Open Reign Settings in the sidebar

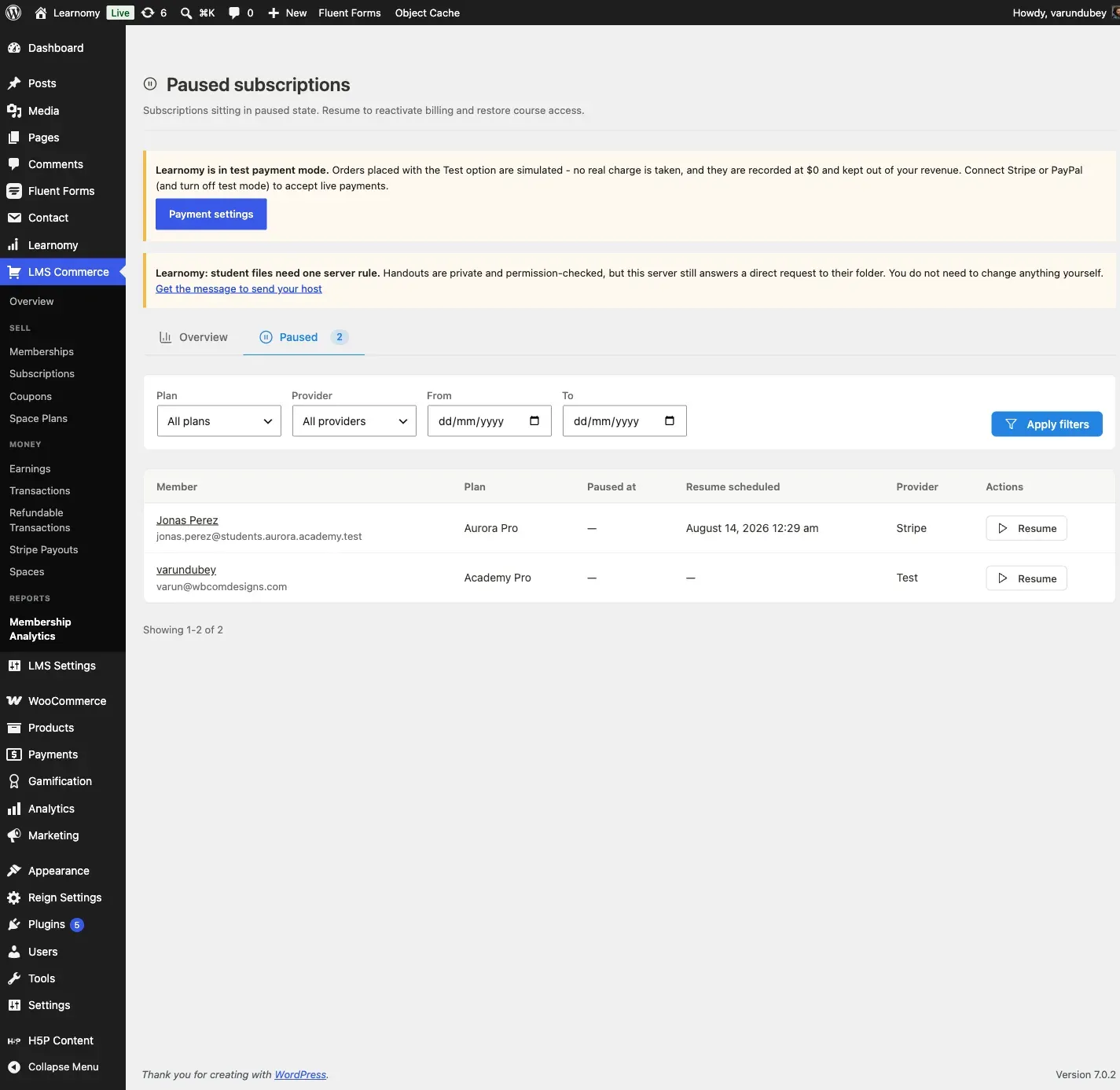pyautogui.click(x=63, y=897)
